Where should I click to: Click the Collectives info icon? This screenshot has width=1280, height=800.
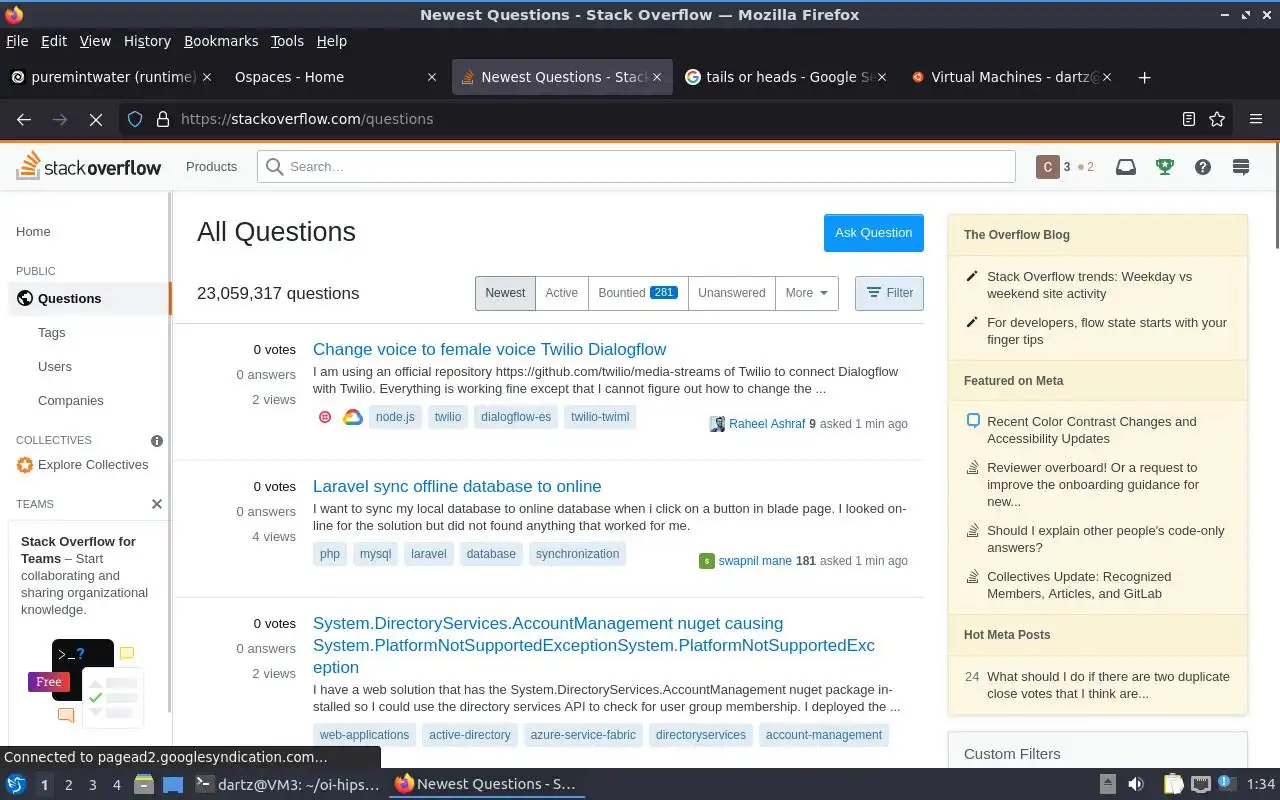[157, 441]
